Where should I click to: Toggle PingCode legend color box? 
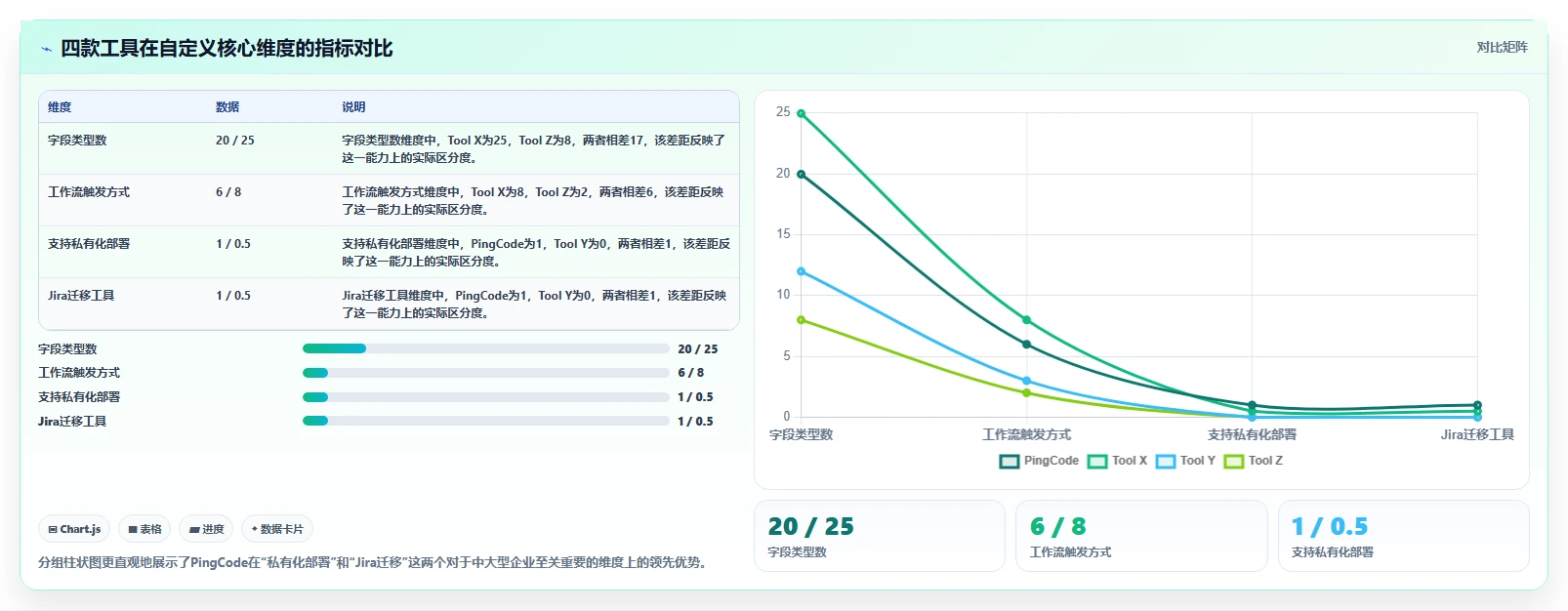[x=1010, y=462]
